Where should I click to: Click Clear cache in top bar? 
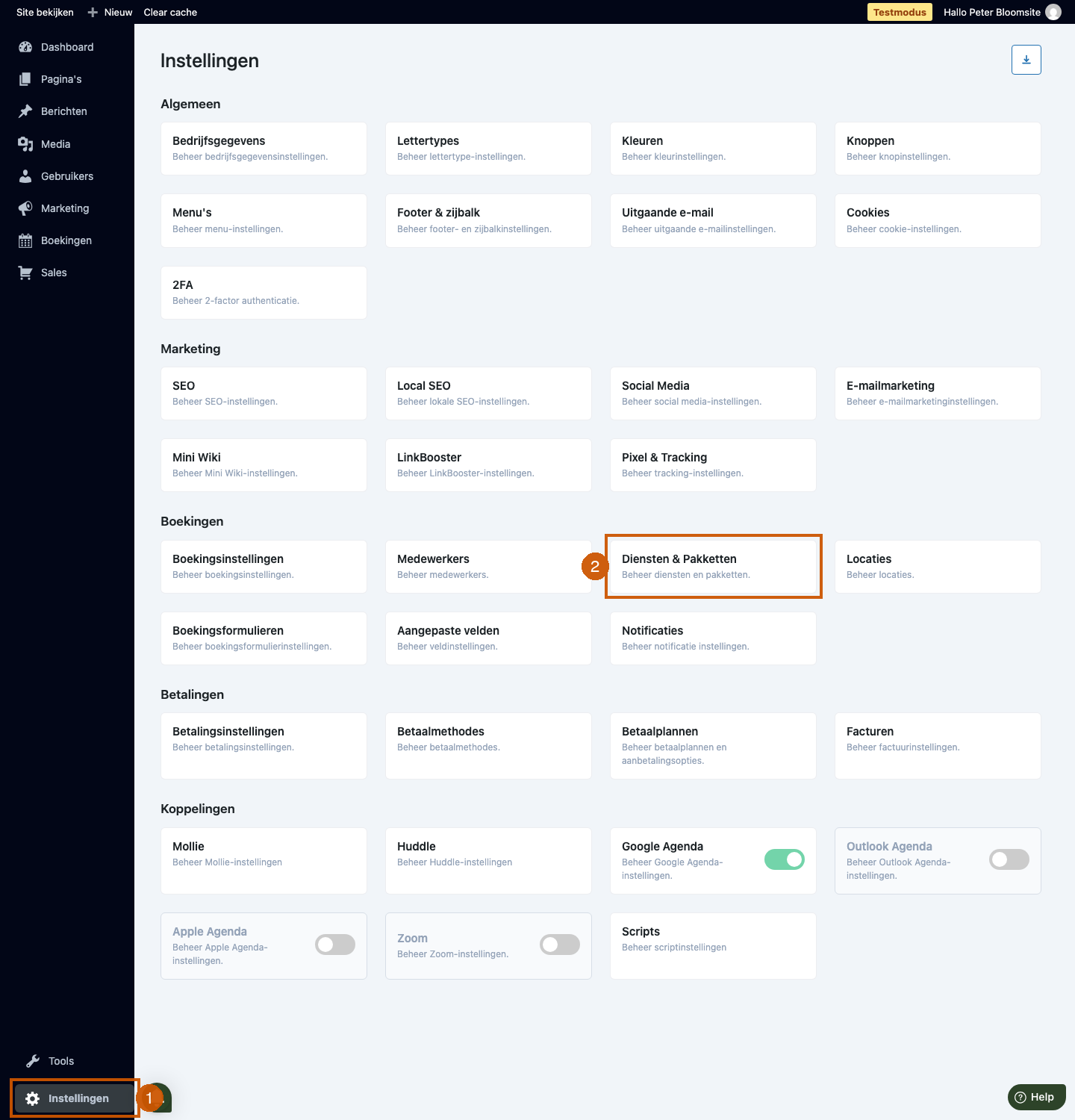(x=170, y=12)
